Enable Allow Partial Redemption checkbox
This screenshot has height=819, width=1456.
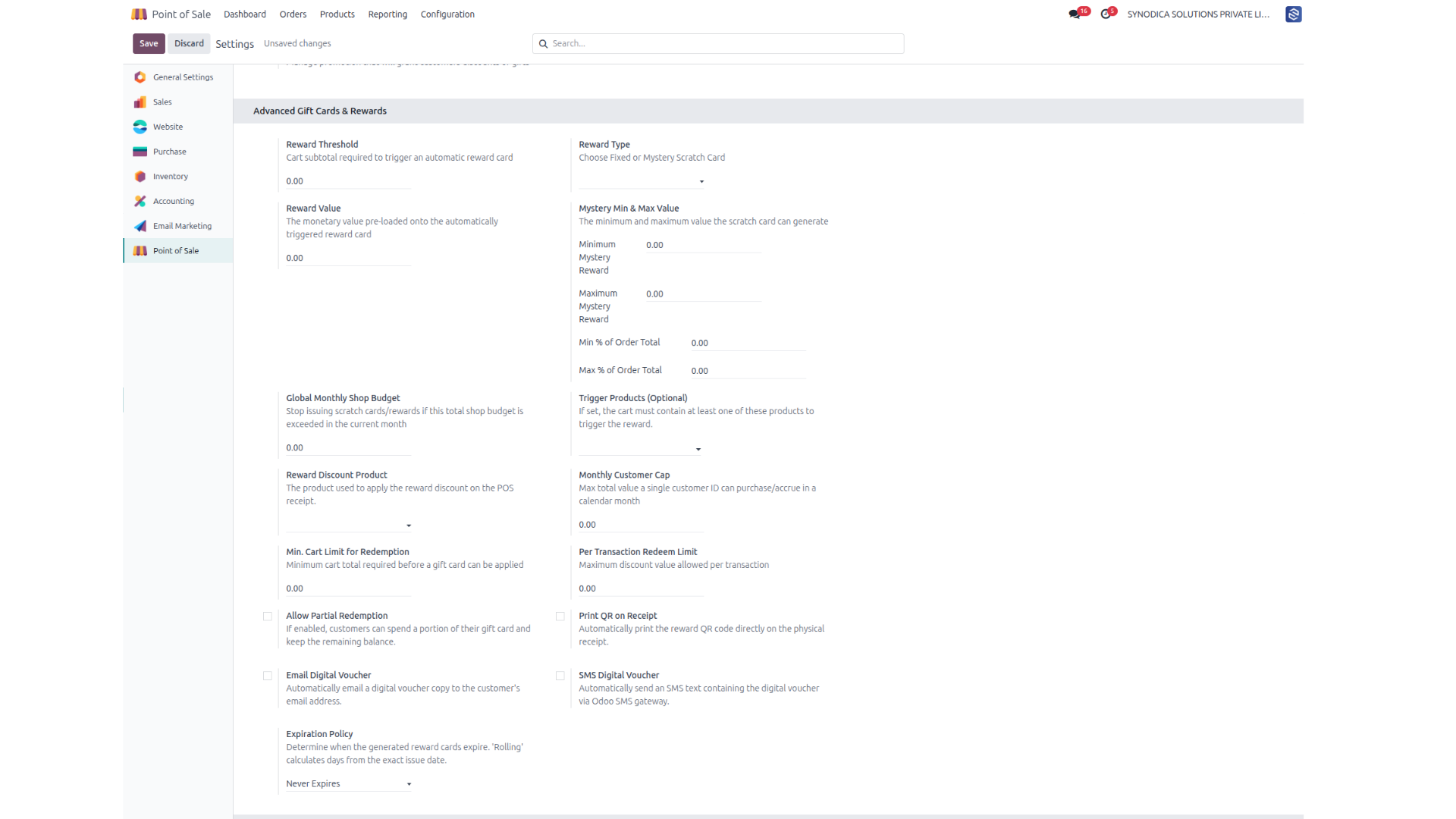(x=267, y=617)
